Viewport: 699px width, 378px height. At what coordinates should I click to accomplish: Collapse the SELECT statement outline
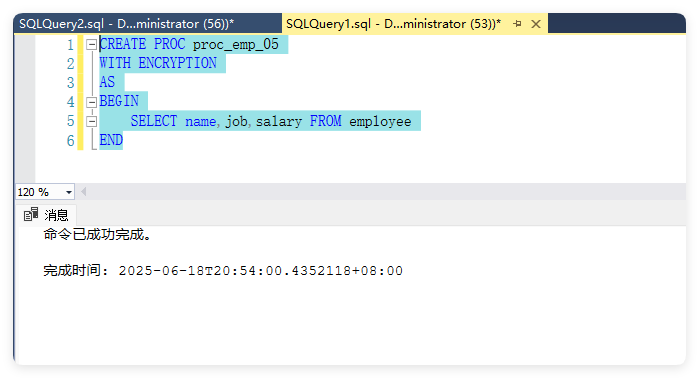(91, 121)
